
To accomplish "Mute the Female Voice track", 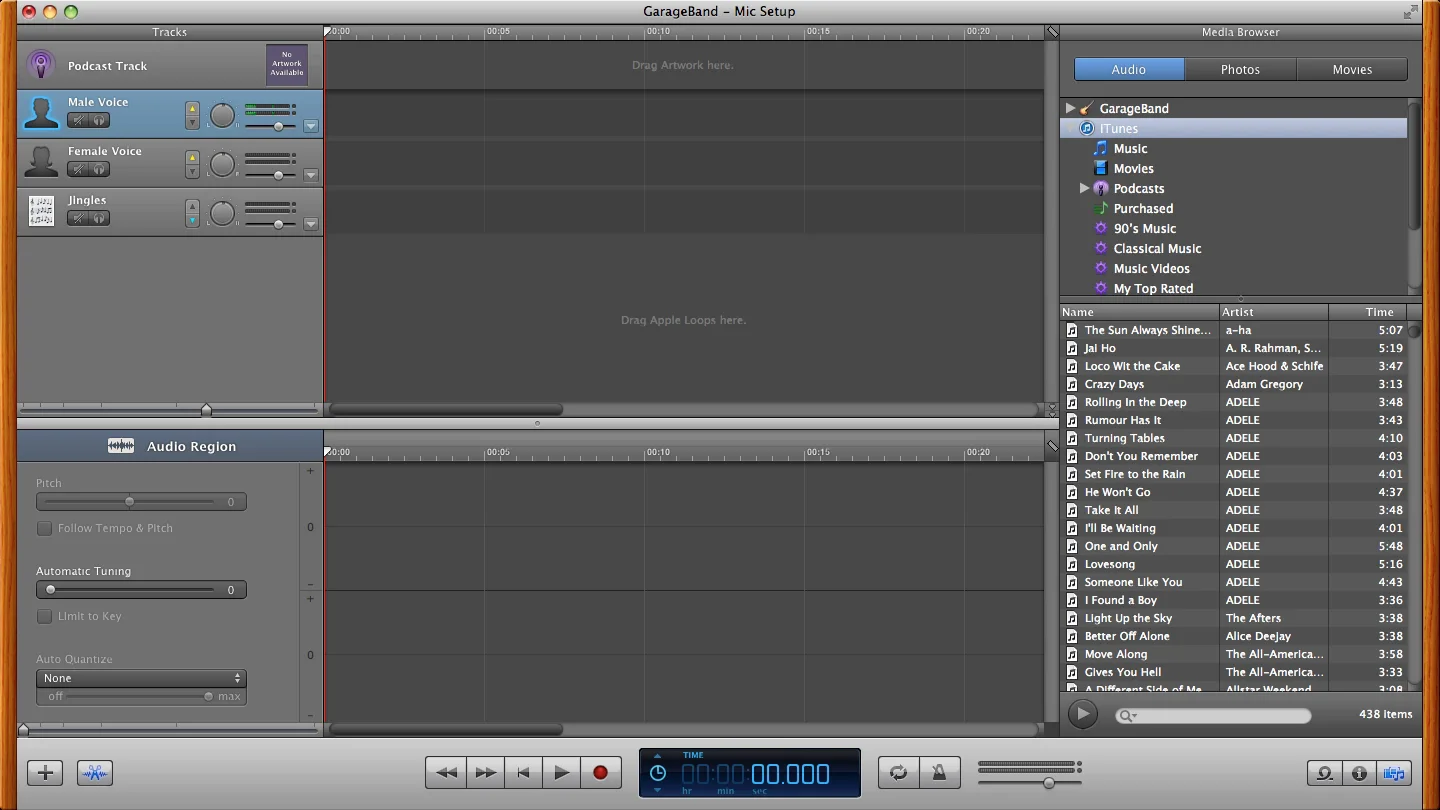I will point(78,170).
